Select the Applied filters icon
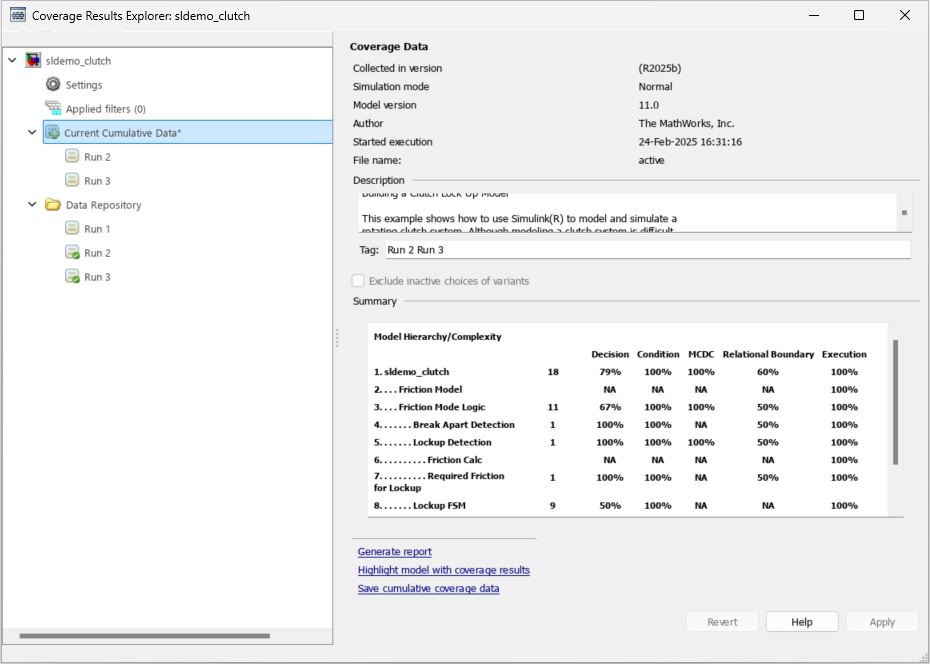Image resolution: width=930 pixels, height=664 pixels. click(x=55, y=108)
